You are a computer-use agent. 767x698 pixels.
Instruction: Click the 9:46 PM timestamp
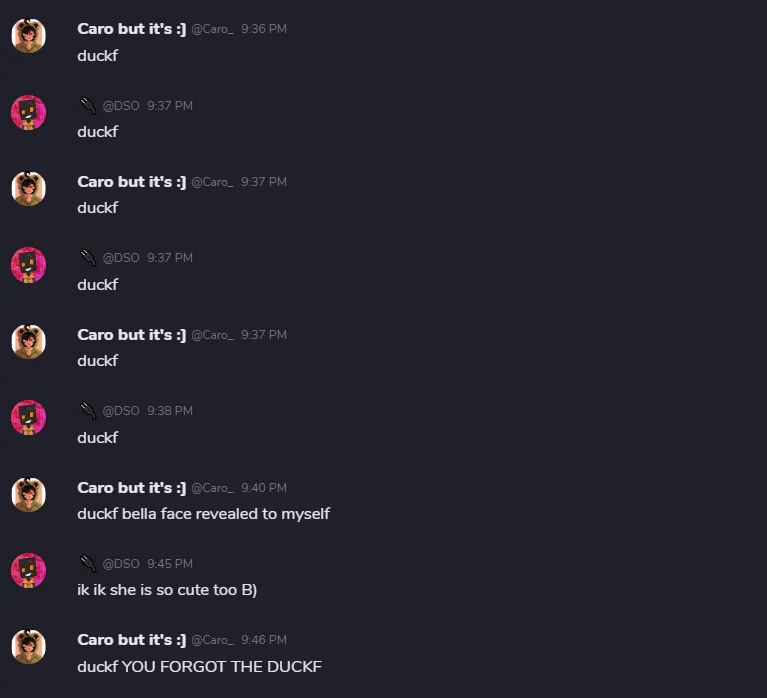264,640
